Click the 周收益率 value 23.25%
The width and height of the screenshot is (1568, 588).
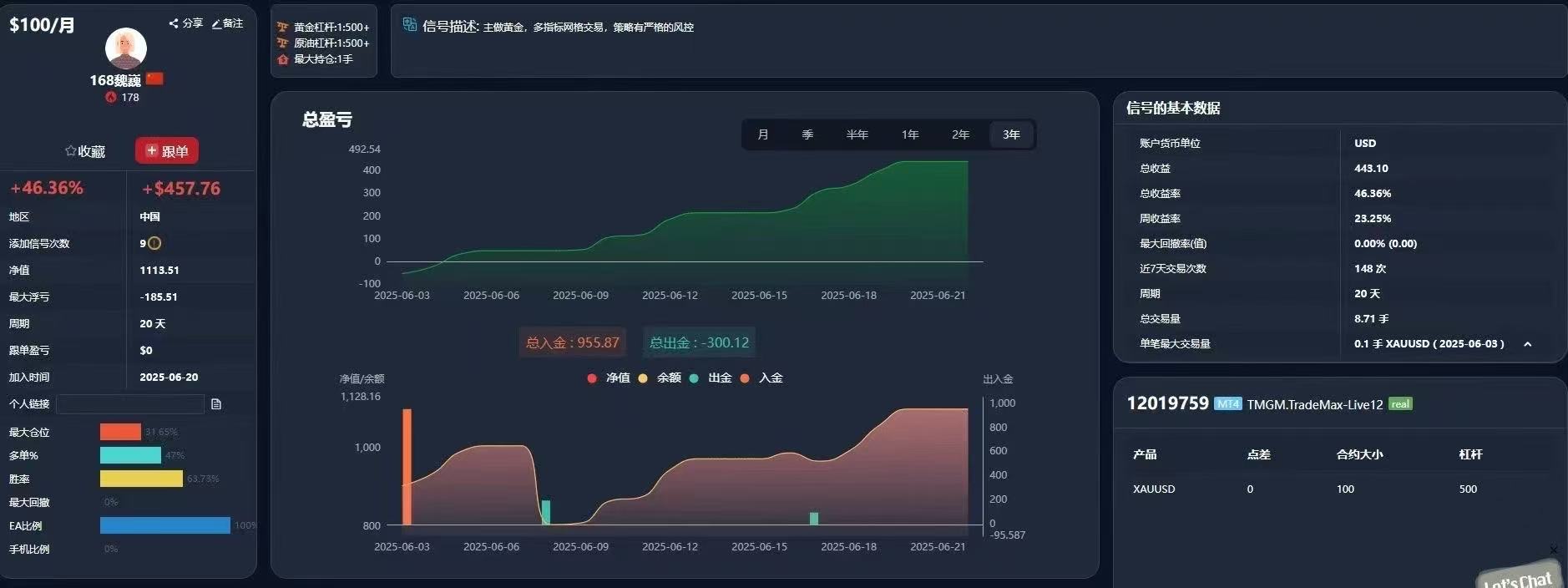(x=1373, y=219)
